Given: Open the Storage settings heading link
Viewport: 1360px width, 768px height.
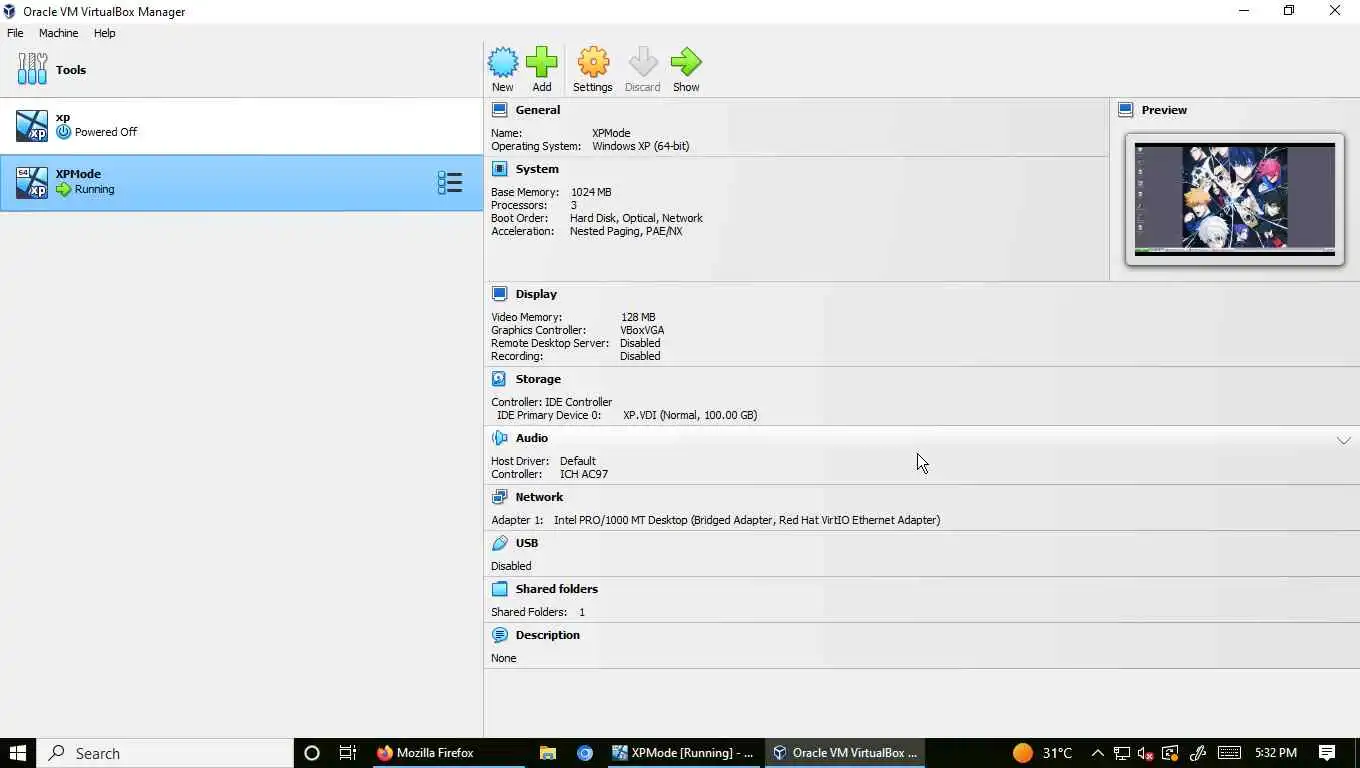Looking at the screenshot, I should (538, 379).
